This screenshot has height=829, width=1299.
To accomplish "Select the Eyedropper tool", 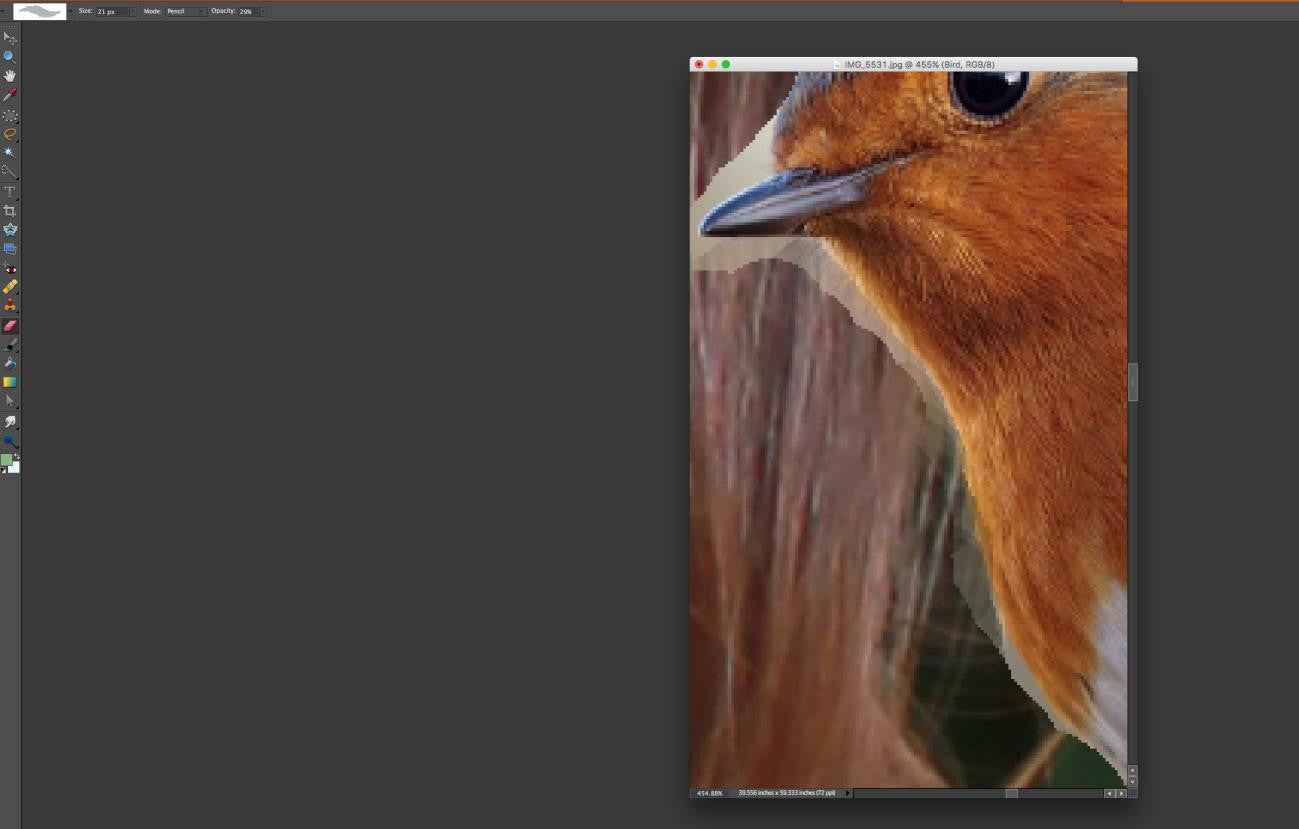I will coord(10,93).
